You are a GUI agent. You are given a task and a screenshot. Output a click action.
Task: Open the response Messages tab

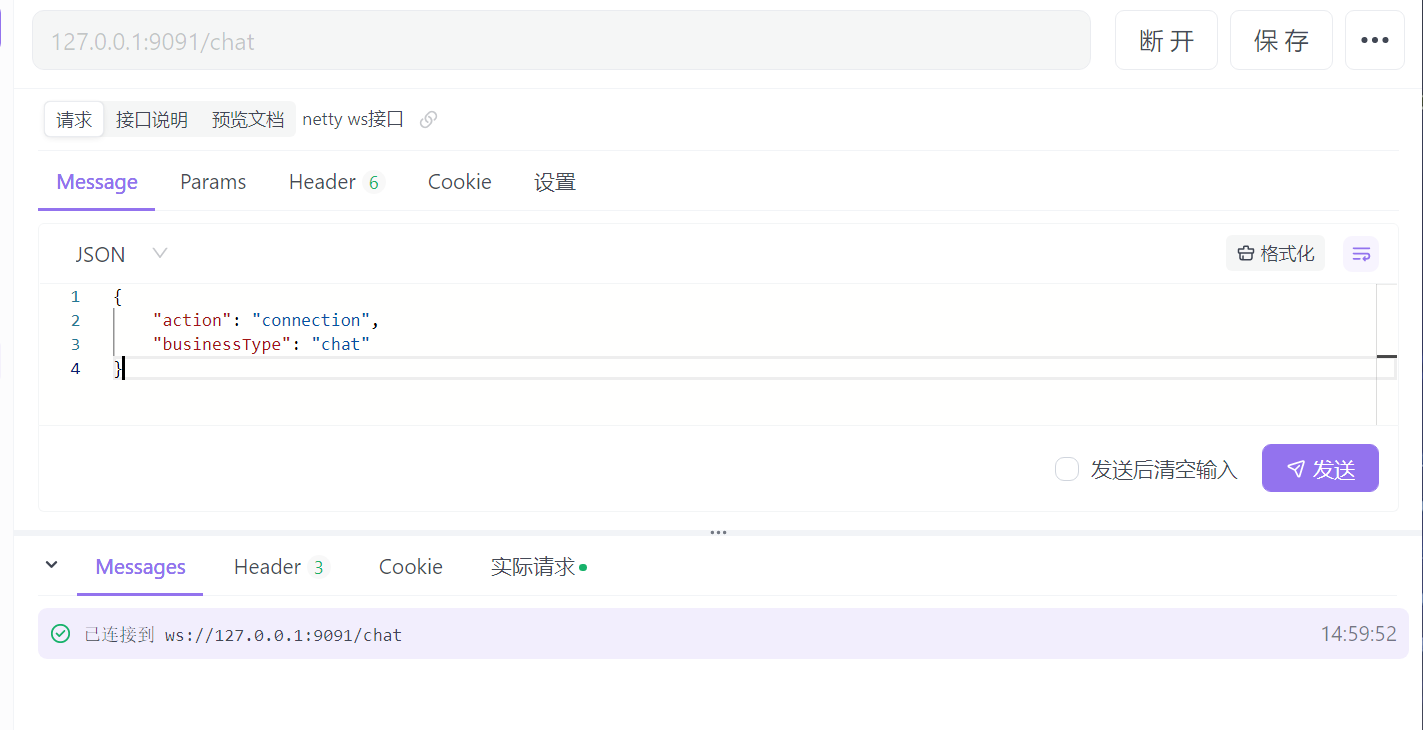[140, 567]
